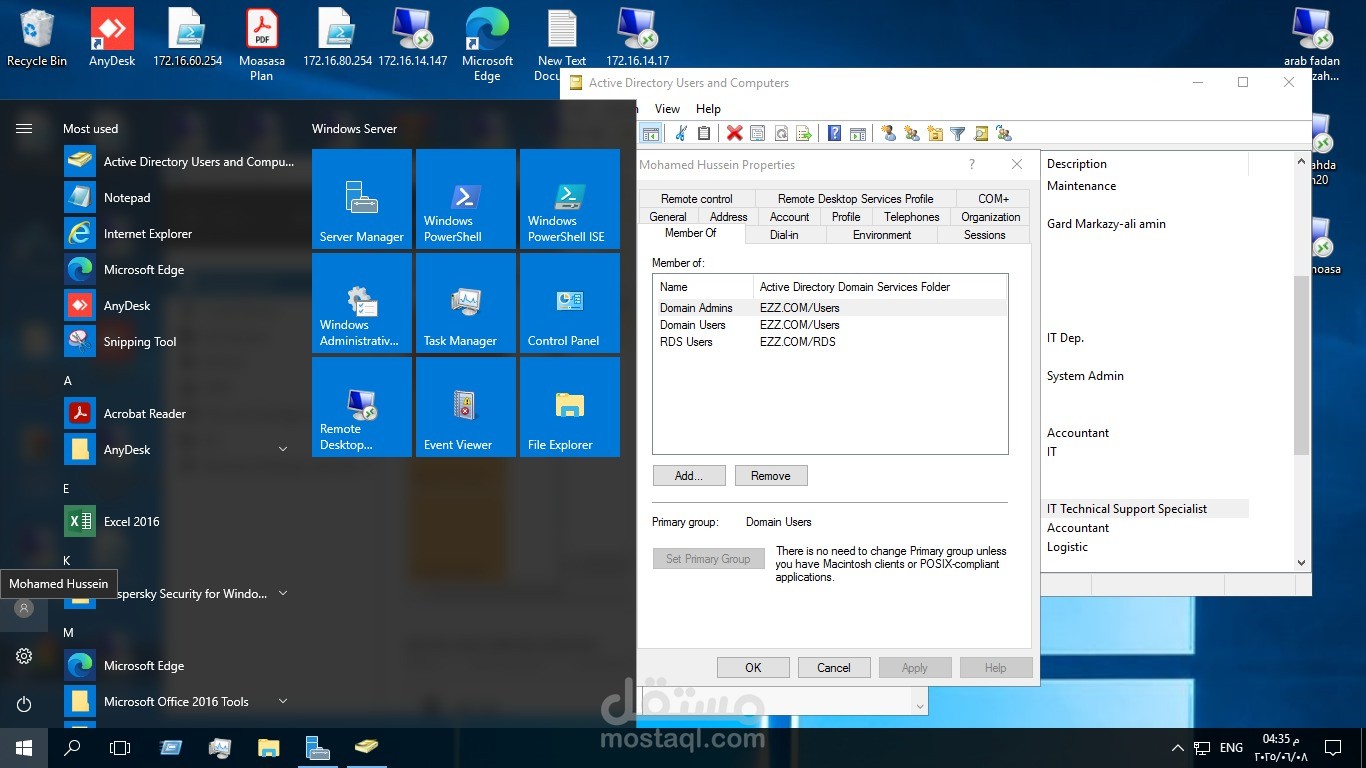Screen dimensions: 1366x768
Task: Click the red X Delete toolbar icon
Action: pyautogui.click(x=735, y=133)
